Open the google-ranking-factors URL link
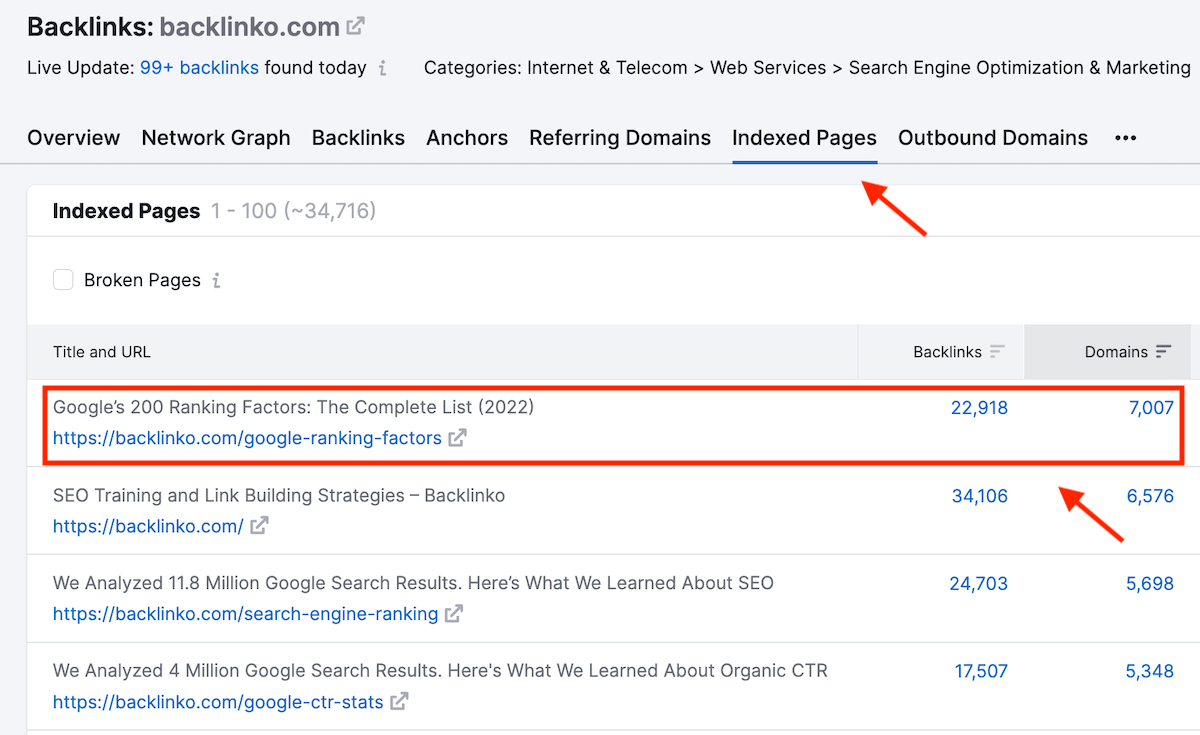Screen dimensions: 1200x735 coord(247,438)
